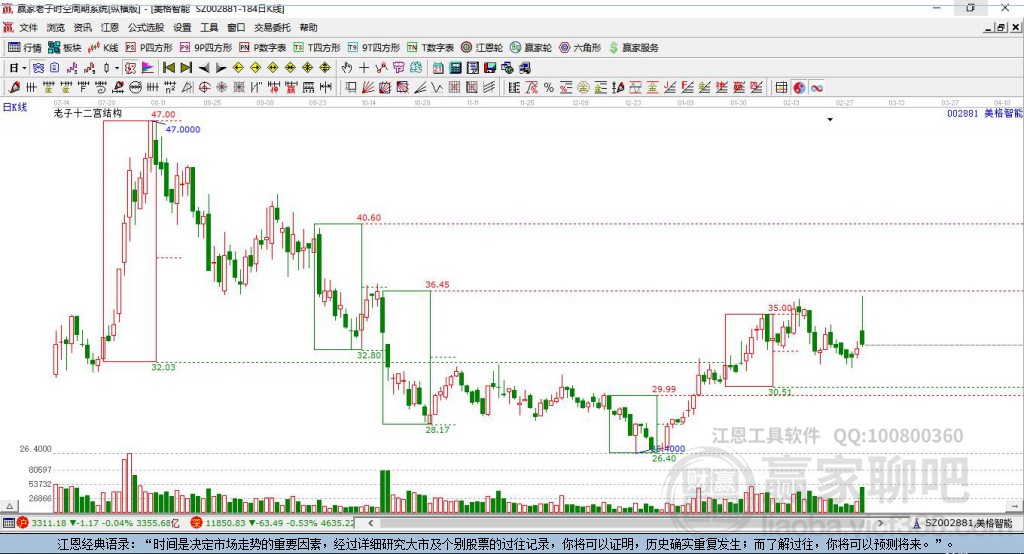Open the 文件 menu
This screenshot has height=554, width=1024.
(x=28, y=27)
